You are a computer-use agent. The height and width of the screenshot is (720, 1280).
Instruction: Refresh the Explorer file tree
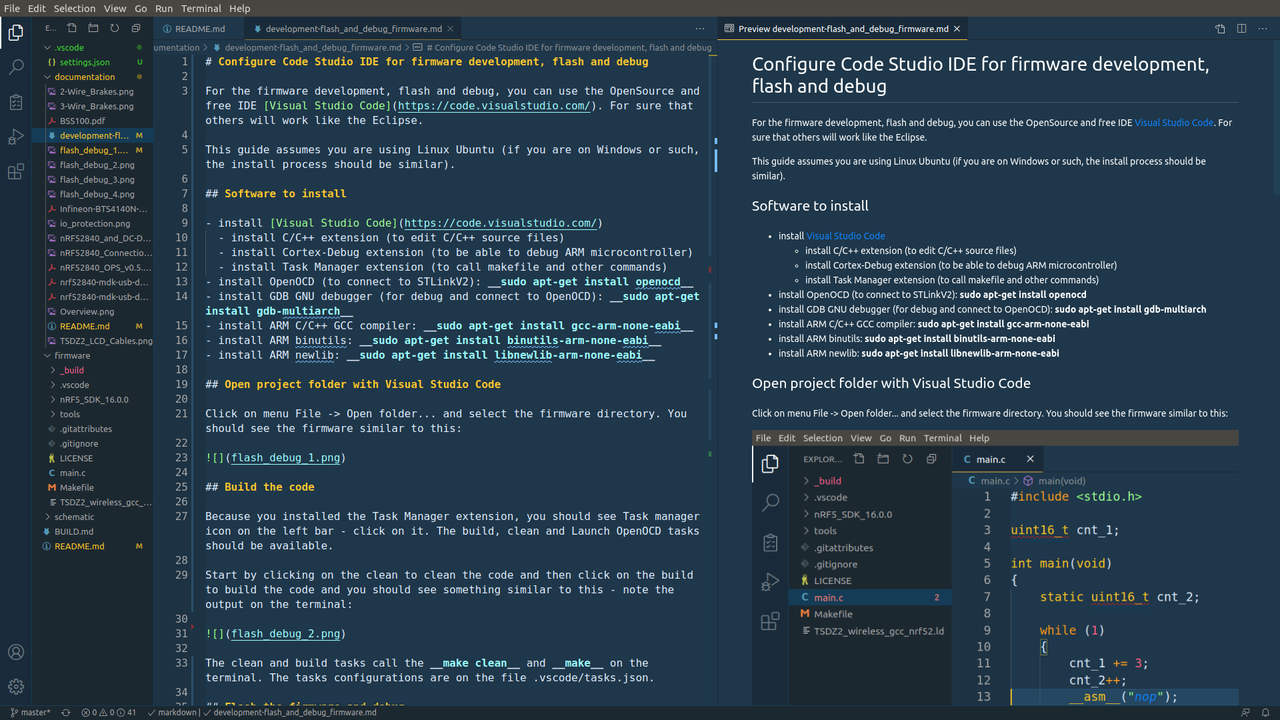coord(114,29)
